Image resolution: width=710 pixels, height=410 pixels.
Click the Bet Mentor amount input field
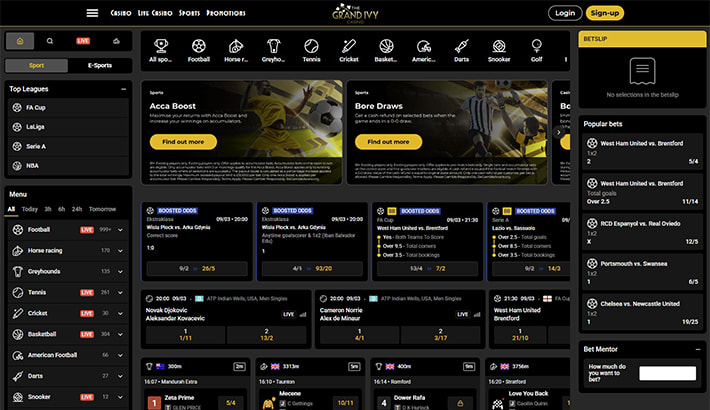[667, 373]
